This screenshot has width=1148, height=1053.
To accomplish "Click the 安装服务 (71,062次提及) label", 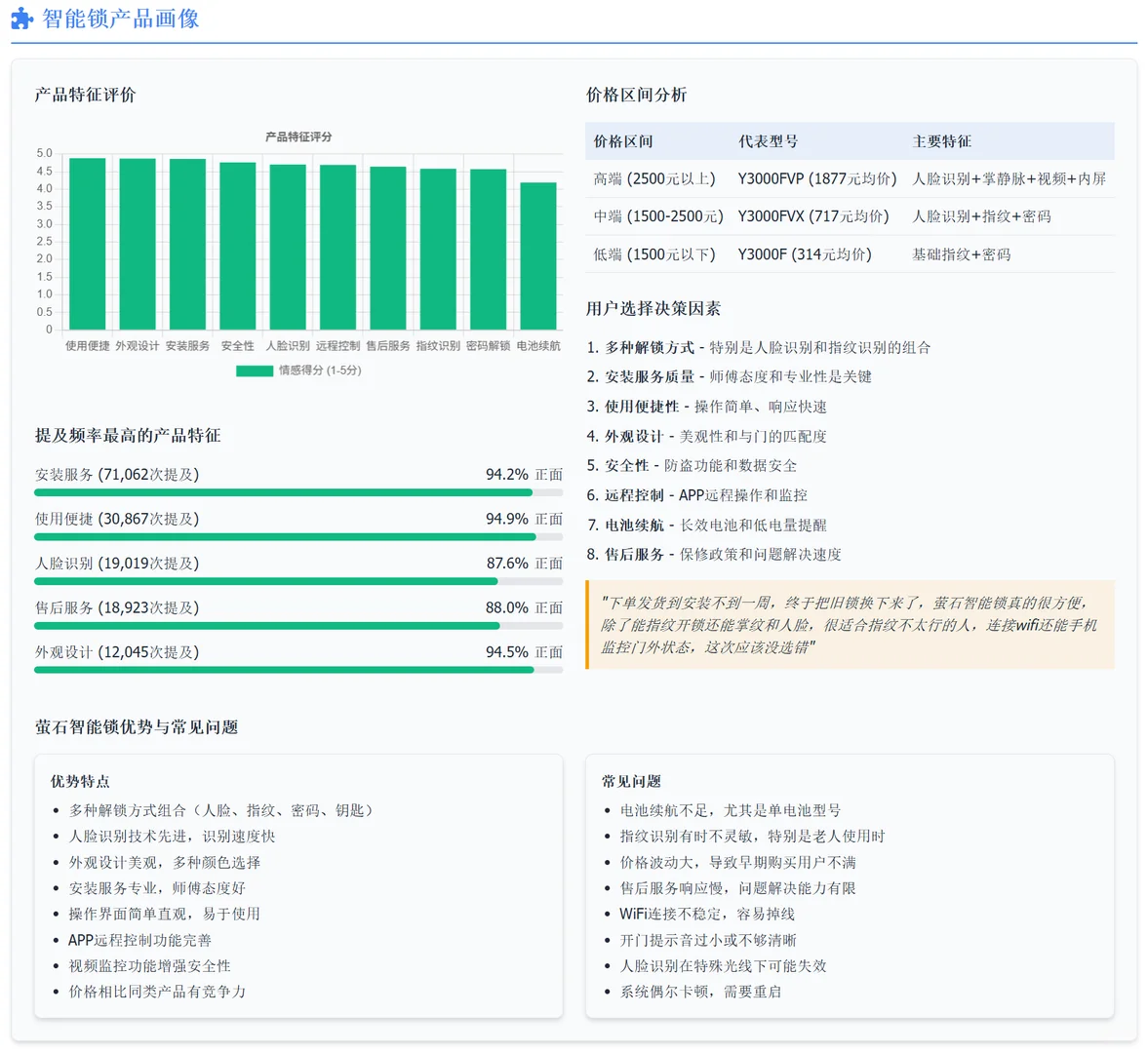I will tap(117, 475).
